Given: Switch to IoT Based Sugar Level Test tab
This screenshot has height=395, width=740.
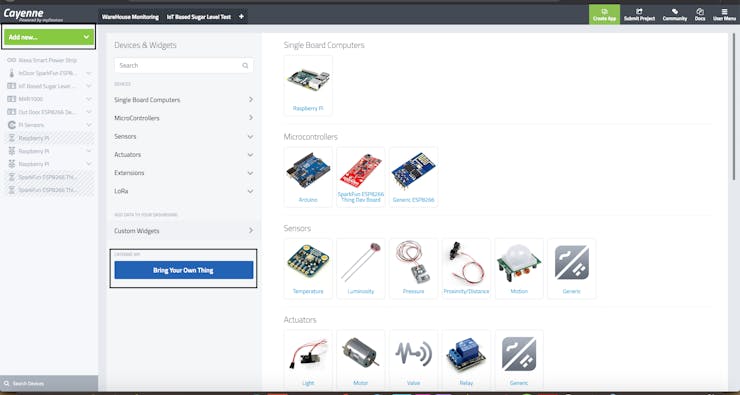Looking at the screenshot, I should [x=199, y=17].
